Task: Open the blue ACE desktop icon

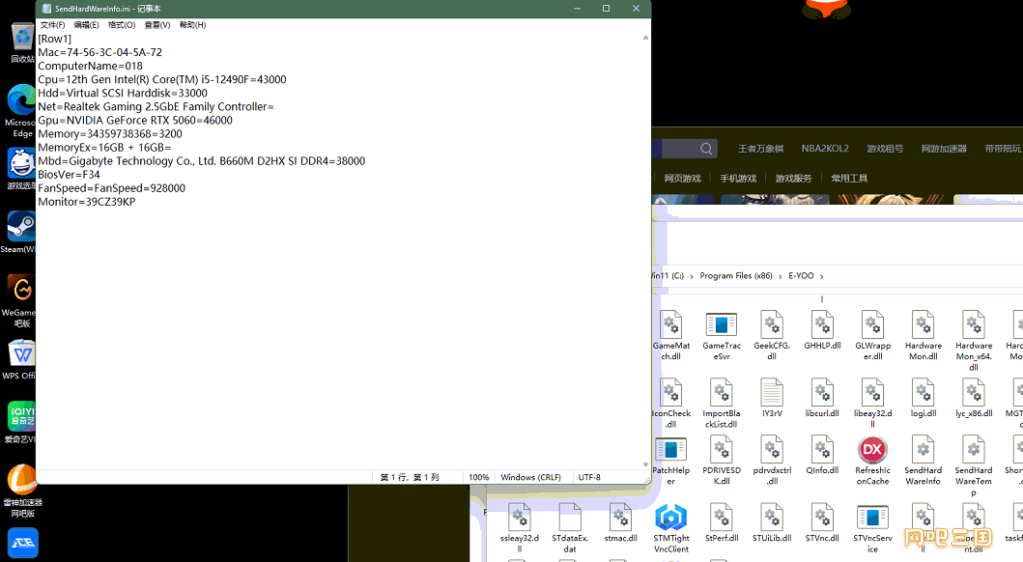Action: [23, 543]
